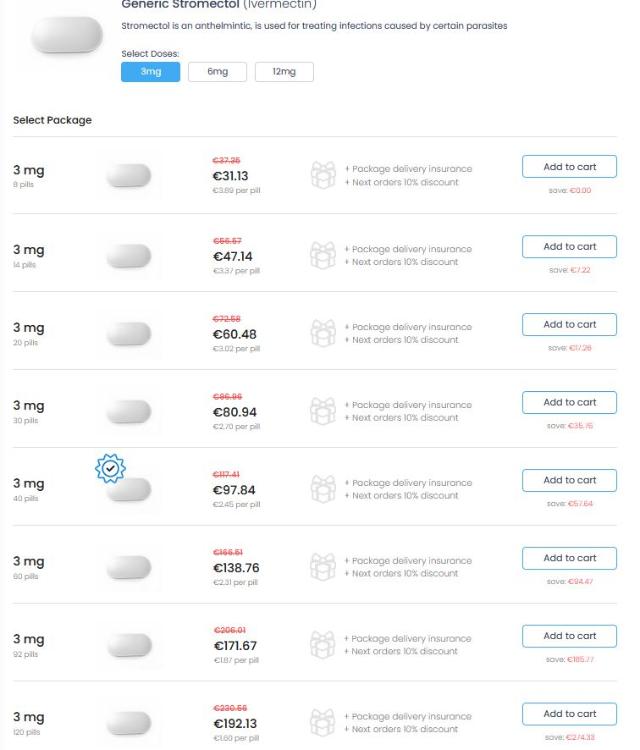Click the pill thumbnail in 60 pills row
The height and width of the screenshot is (750, 640).
pyautogui.click(x=129, y=566)
